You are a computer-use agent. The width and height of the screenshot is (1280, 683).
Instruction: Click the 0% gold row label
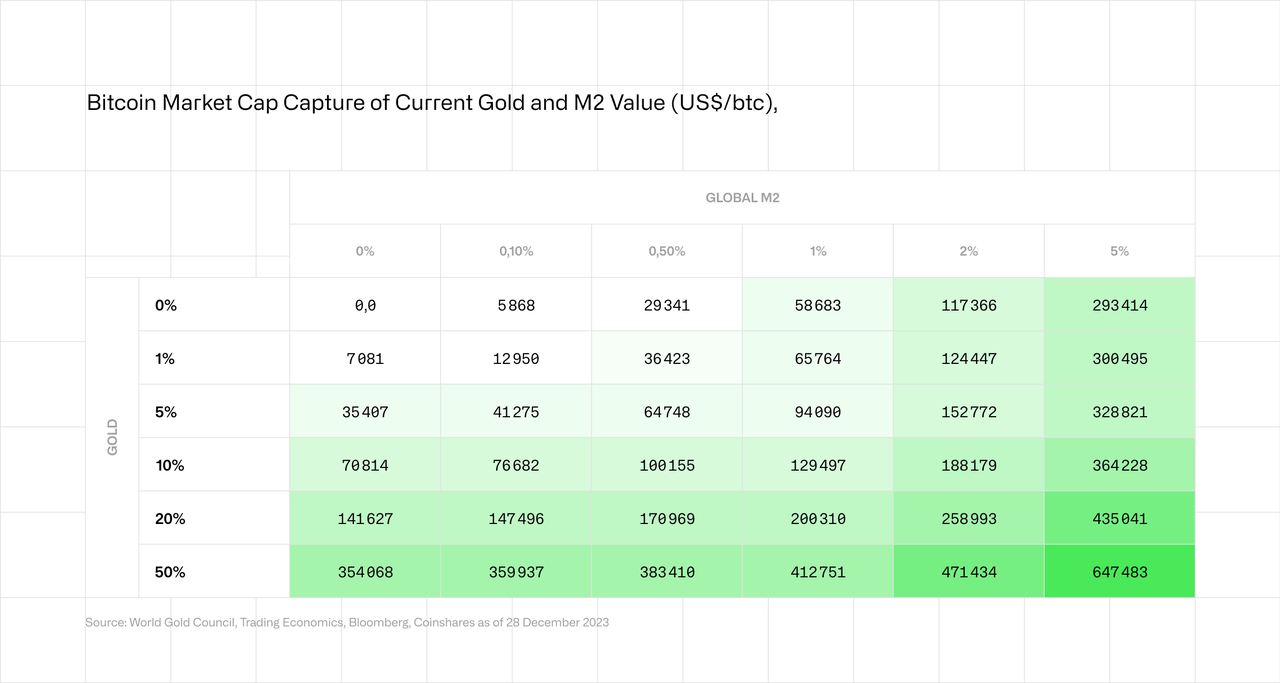click(166, 305)
